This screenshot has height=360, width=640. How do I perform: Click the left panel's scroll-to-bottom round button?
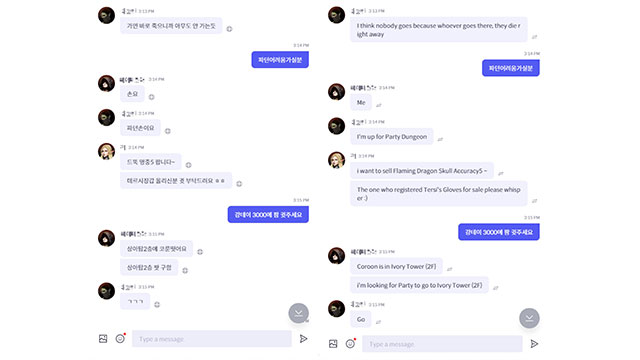(298, 313)
